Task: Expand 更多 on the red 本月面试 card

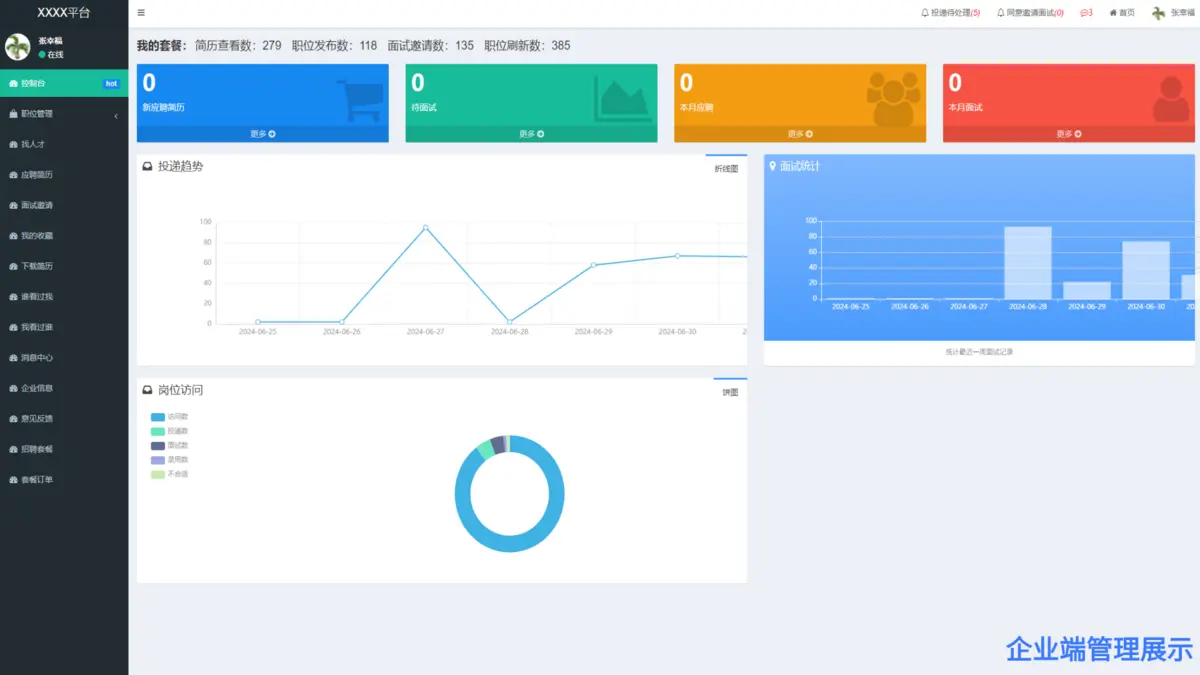Action: click(1068, 134)
